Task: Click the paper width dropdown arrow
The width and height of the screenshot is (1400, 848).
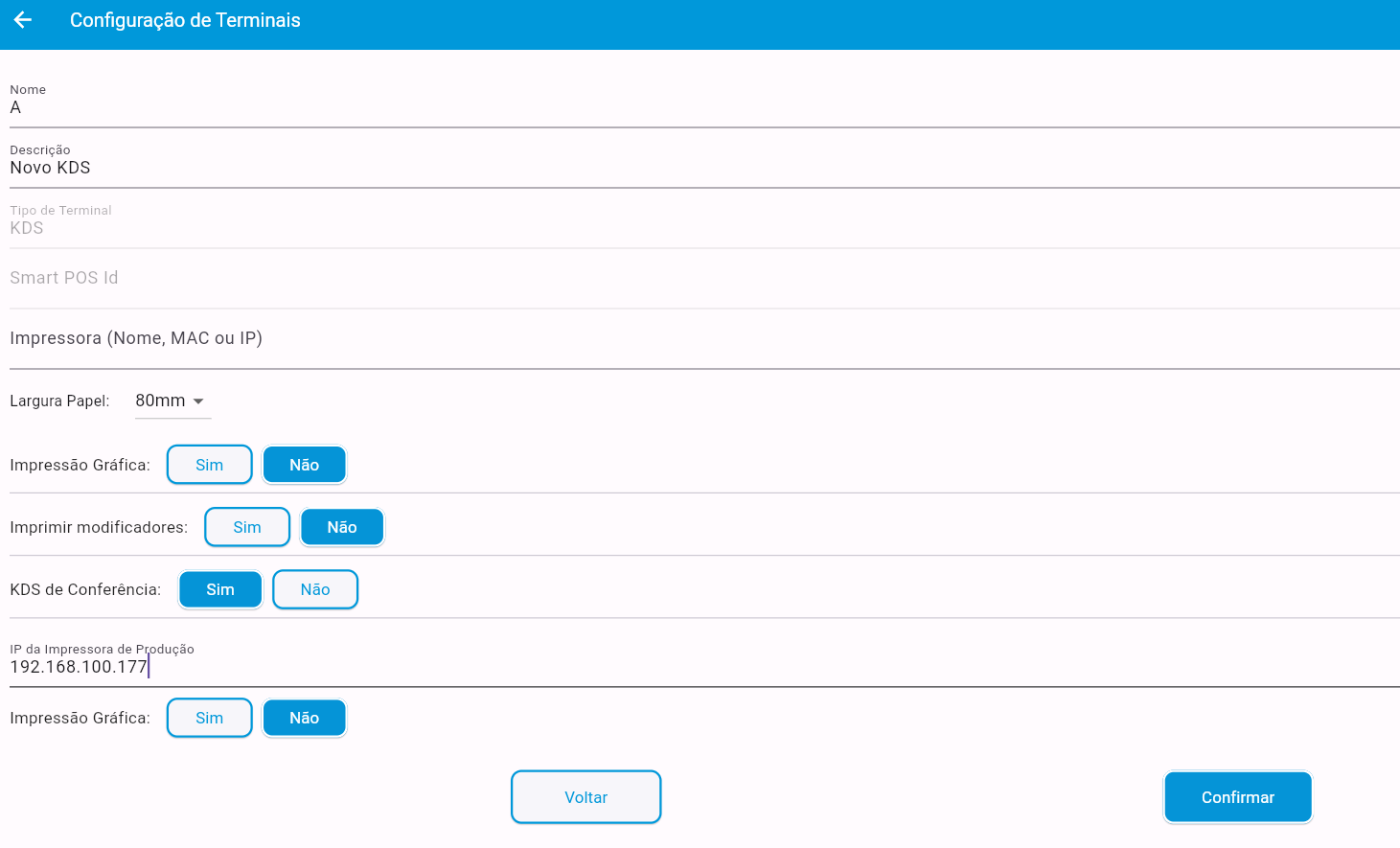Action: point(198,401)
